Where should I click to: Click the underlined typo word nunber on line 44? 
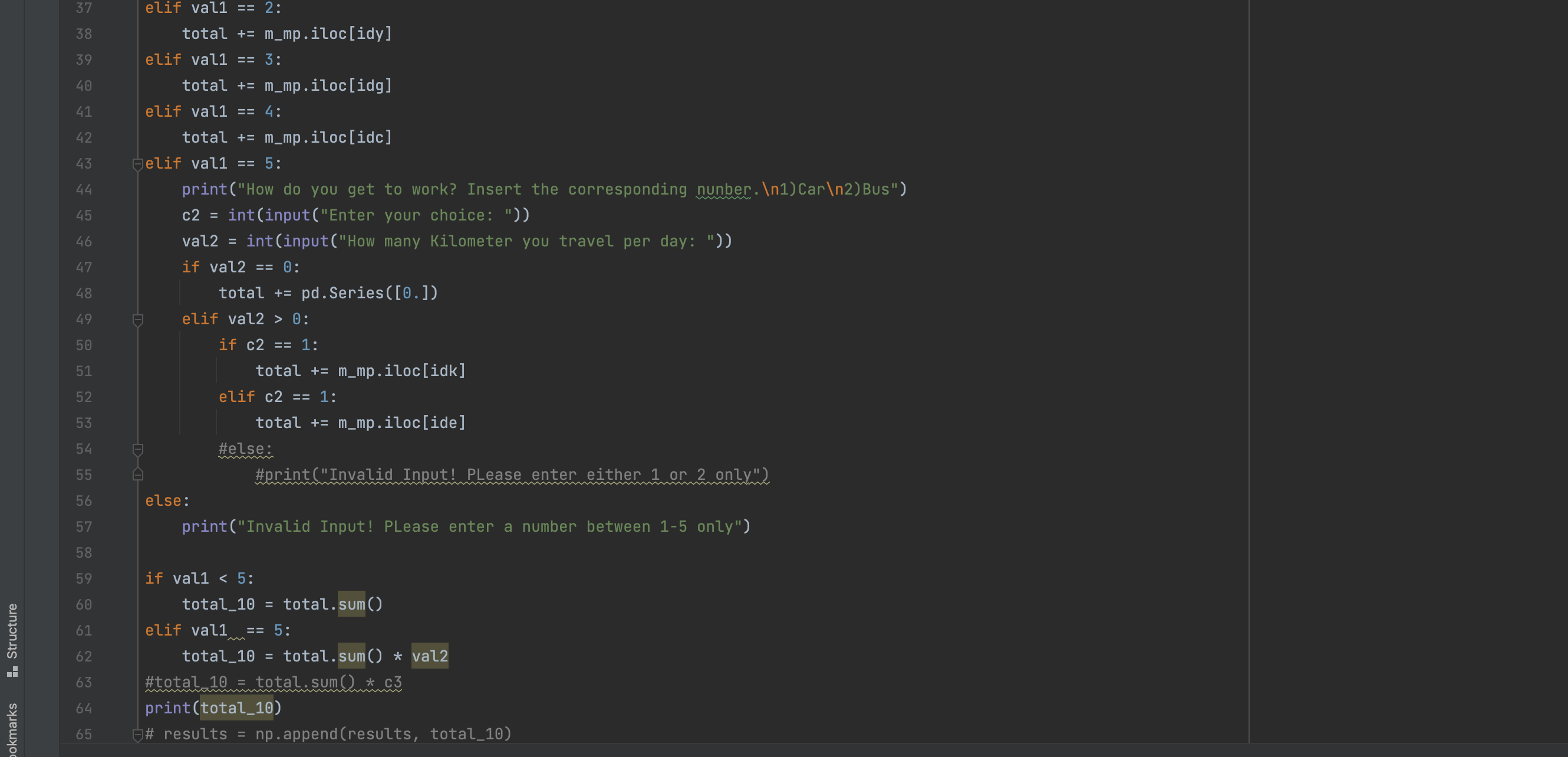tap(723, 189)
